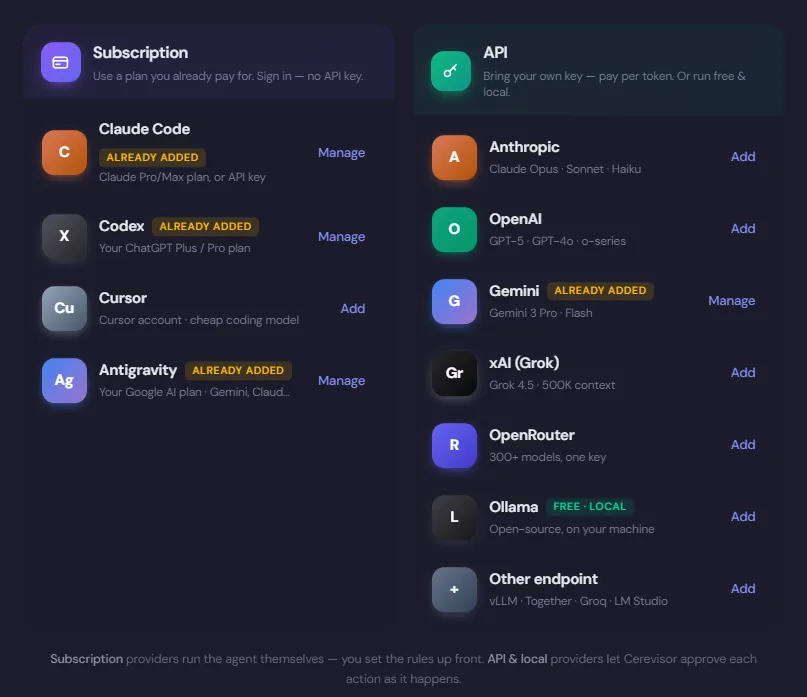Screen dimensions: 807x697
Task: Click the Gemini title
Action: point(514,291)
